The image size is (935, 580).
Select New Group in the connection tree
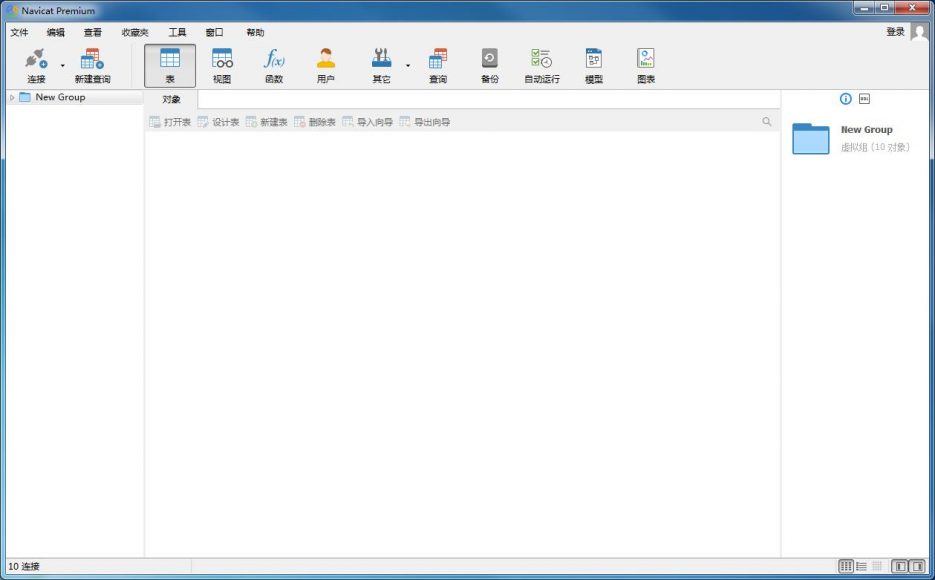(x=60, y=97)
